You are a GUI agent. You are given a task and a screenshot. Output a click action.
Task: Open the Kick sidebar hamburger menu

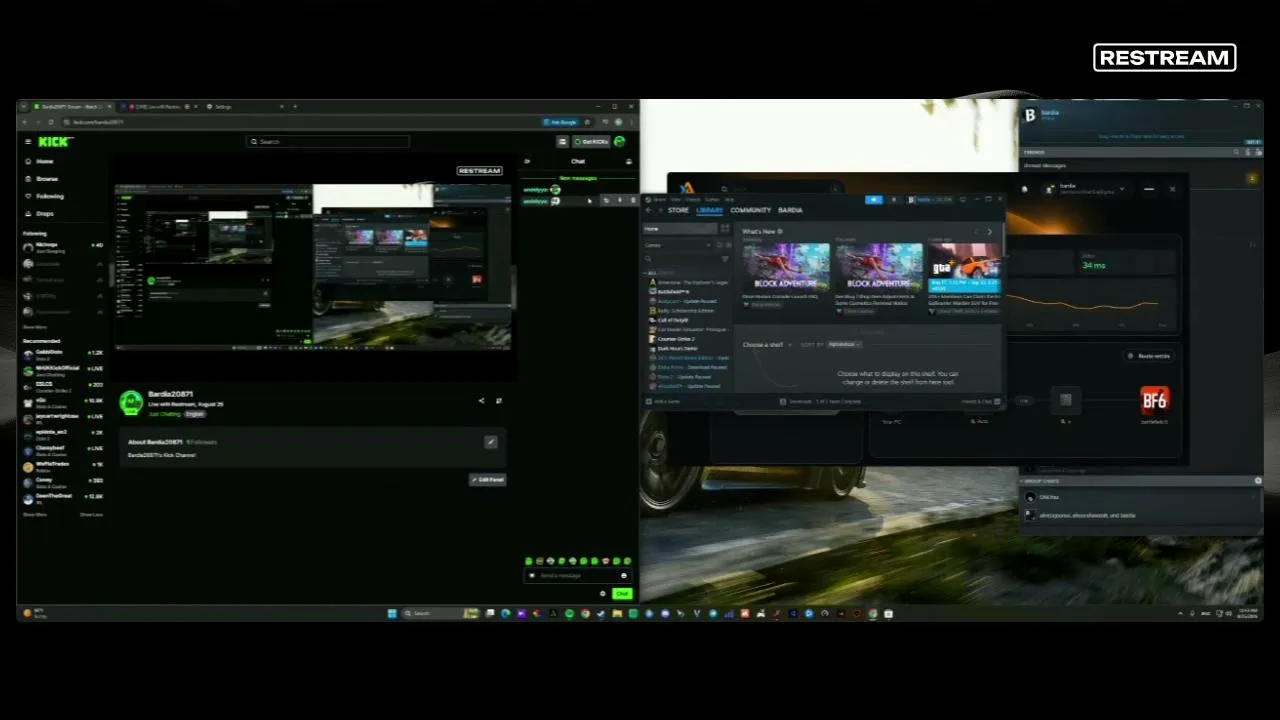(x=28, y=142)
